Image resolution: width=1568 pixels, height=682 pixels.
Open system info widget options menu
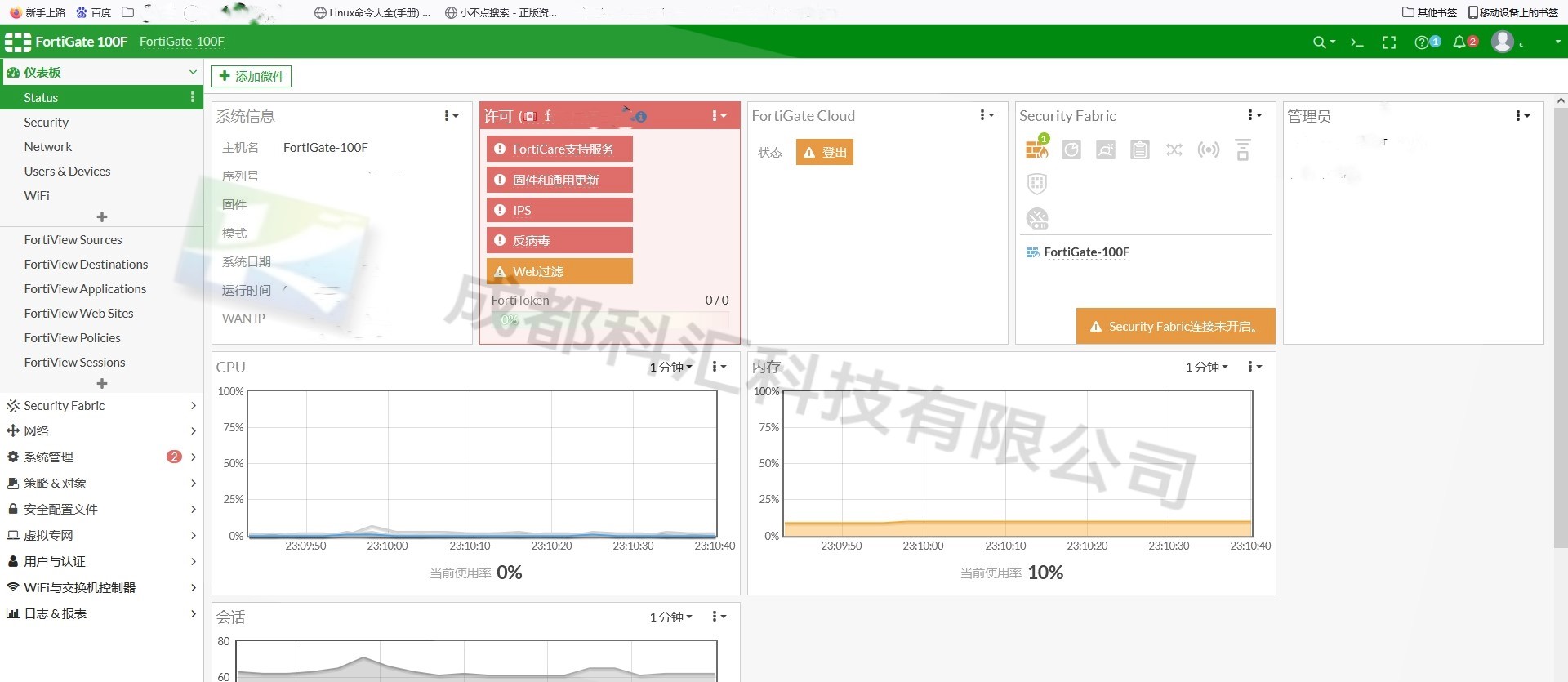[x=451, y=116]
